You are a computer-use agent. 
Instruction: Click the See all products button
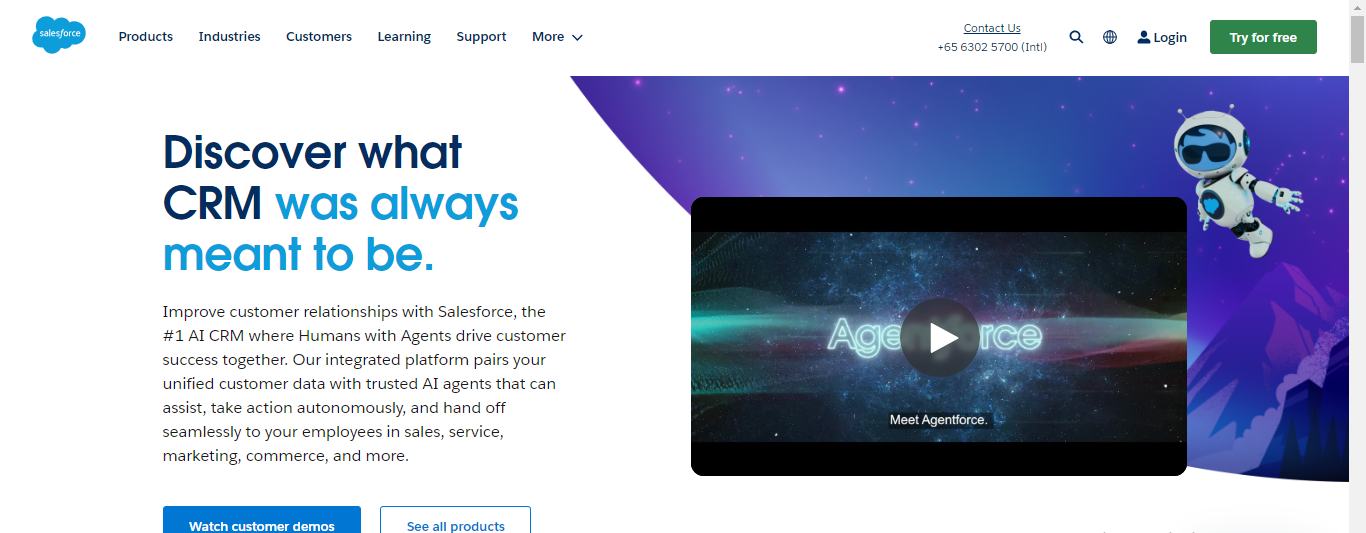point(455,520)
